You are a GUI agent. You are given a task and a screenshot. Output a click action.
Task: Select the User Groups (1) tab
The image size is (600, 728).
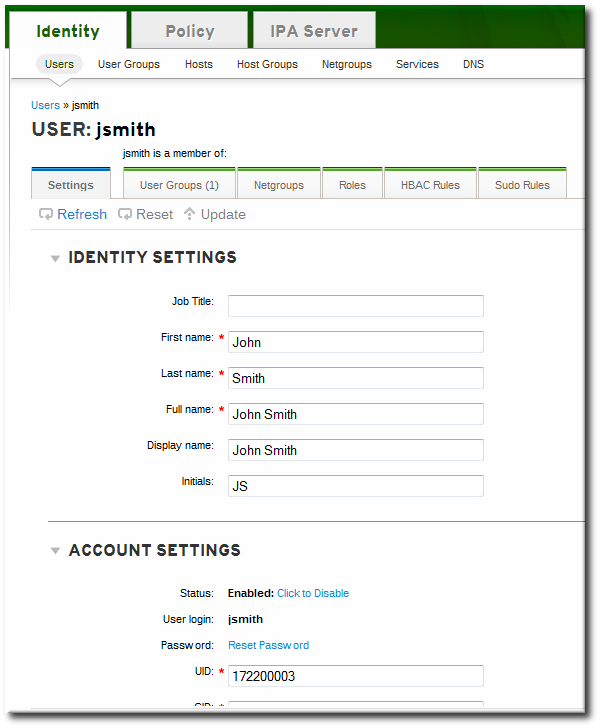coord(179,185)
